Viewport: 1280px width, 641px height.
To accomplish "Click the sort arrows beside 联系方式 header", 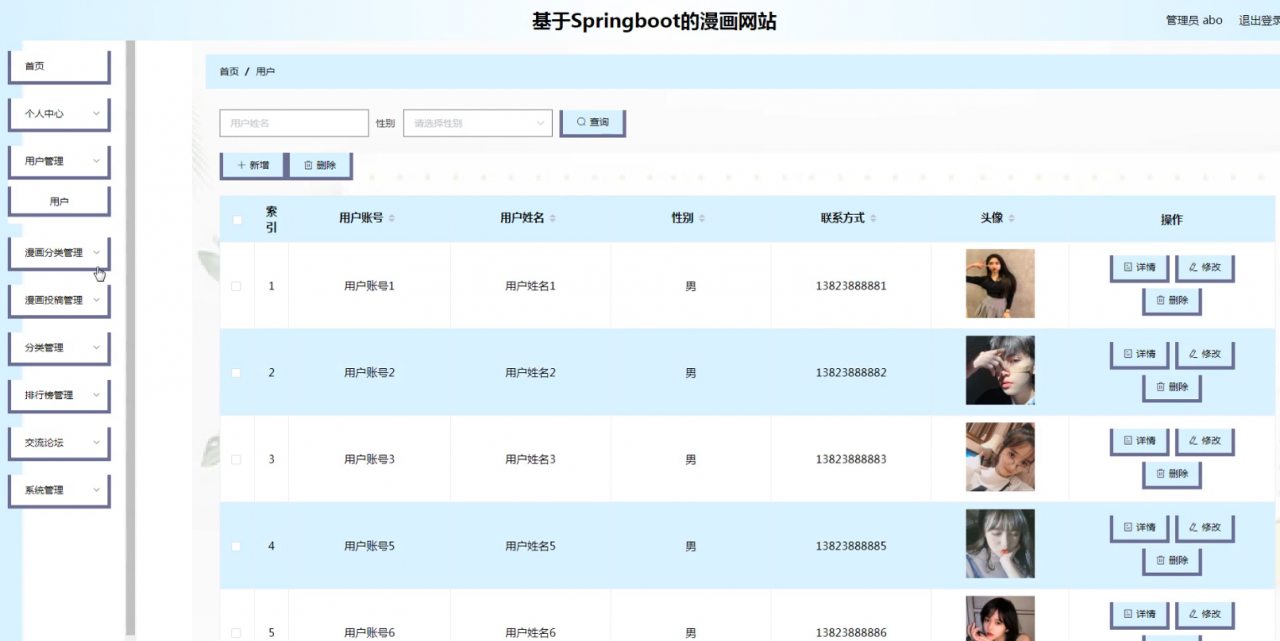I will [x=873, y=218].
